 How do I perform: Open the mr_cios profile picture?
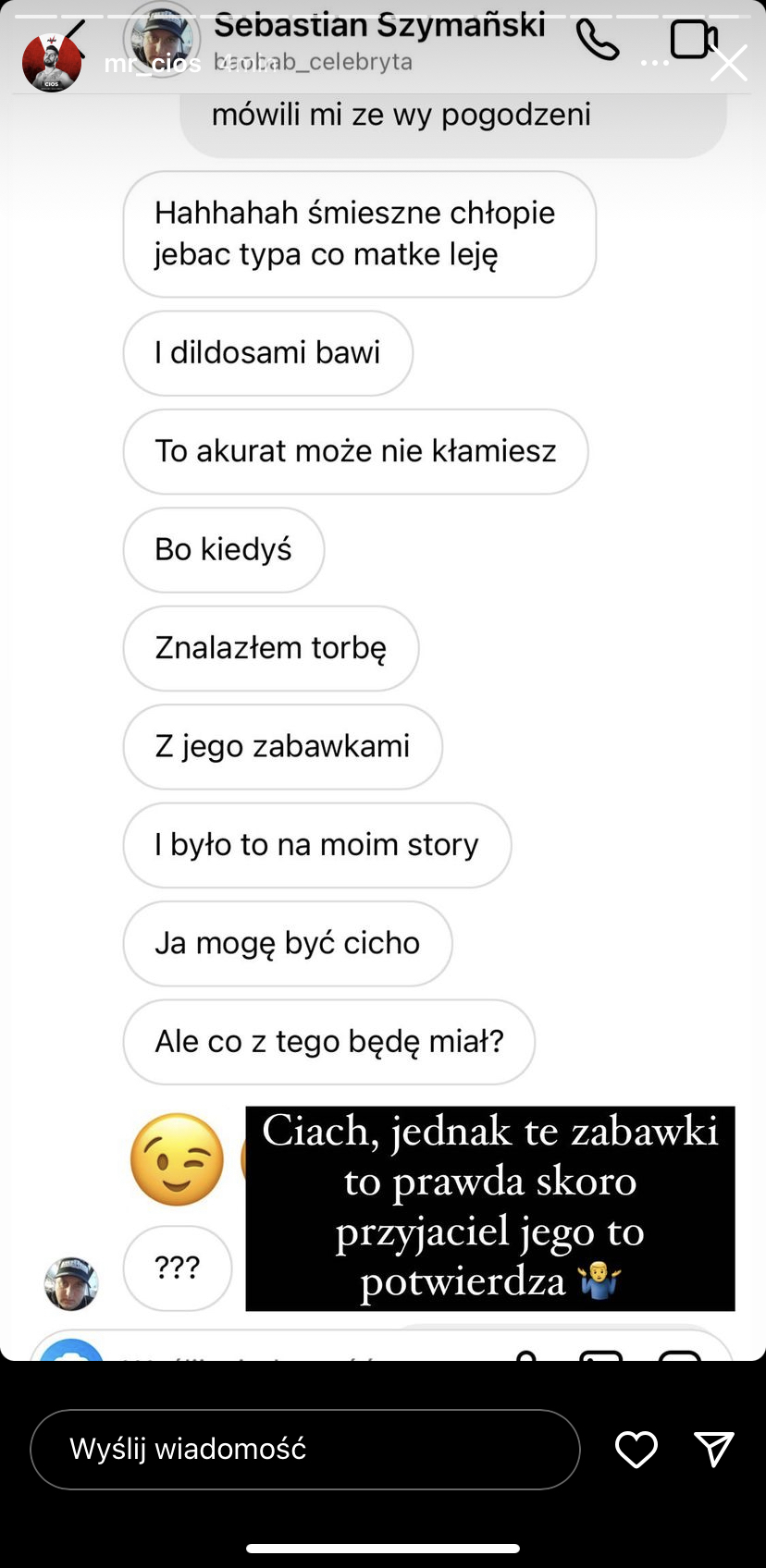[x=52, y=63]
